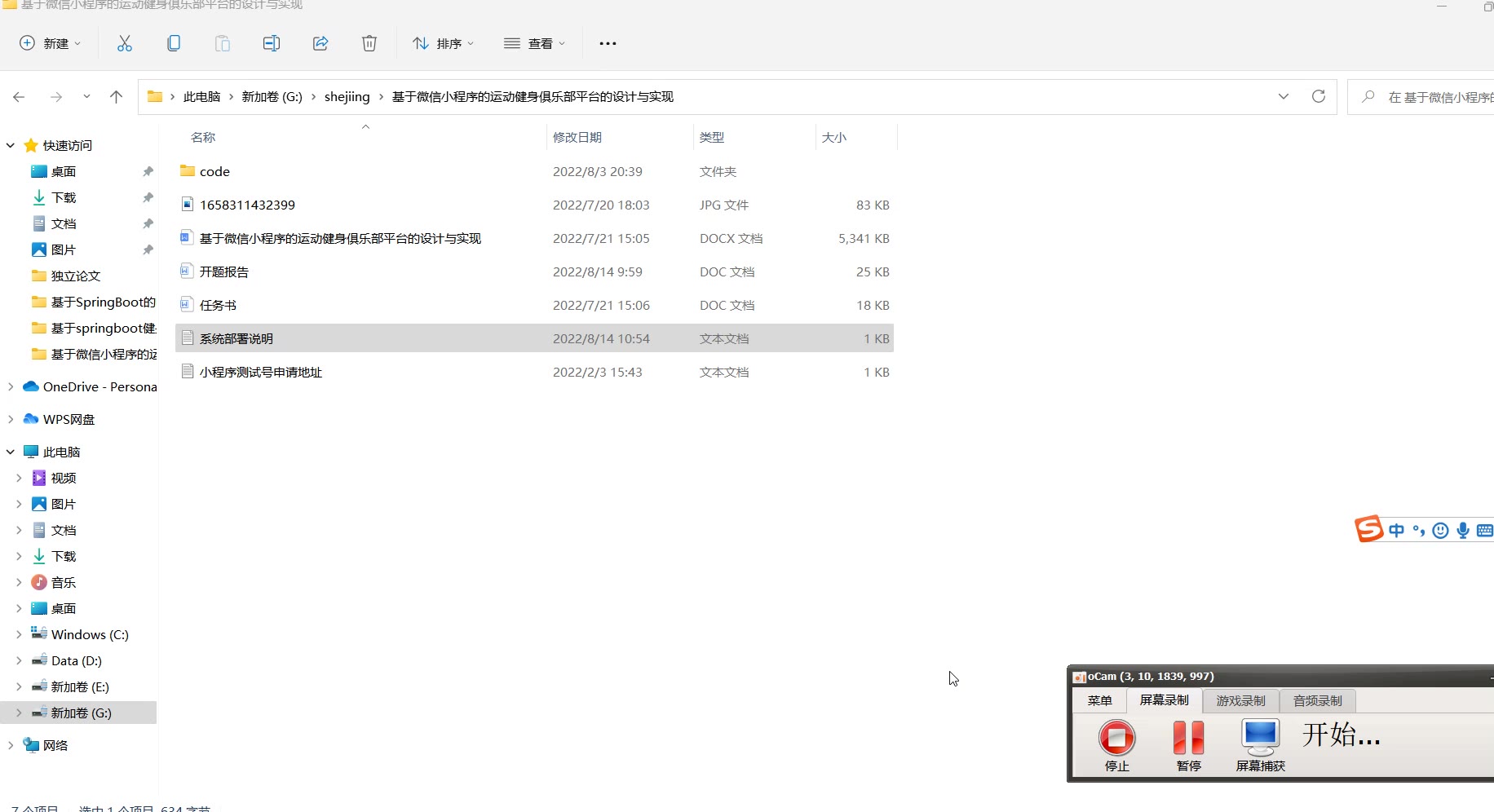Open the three-dots More options menu
The image size is (1494, 812).
(608, 43)
